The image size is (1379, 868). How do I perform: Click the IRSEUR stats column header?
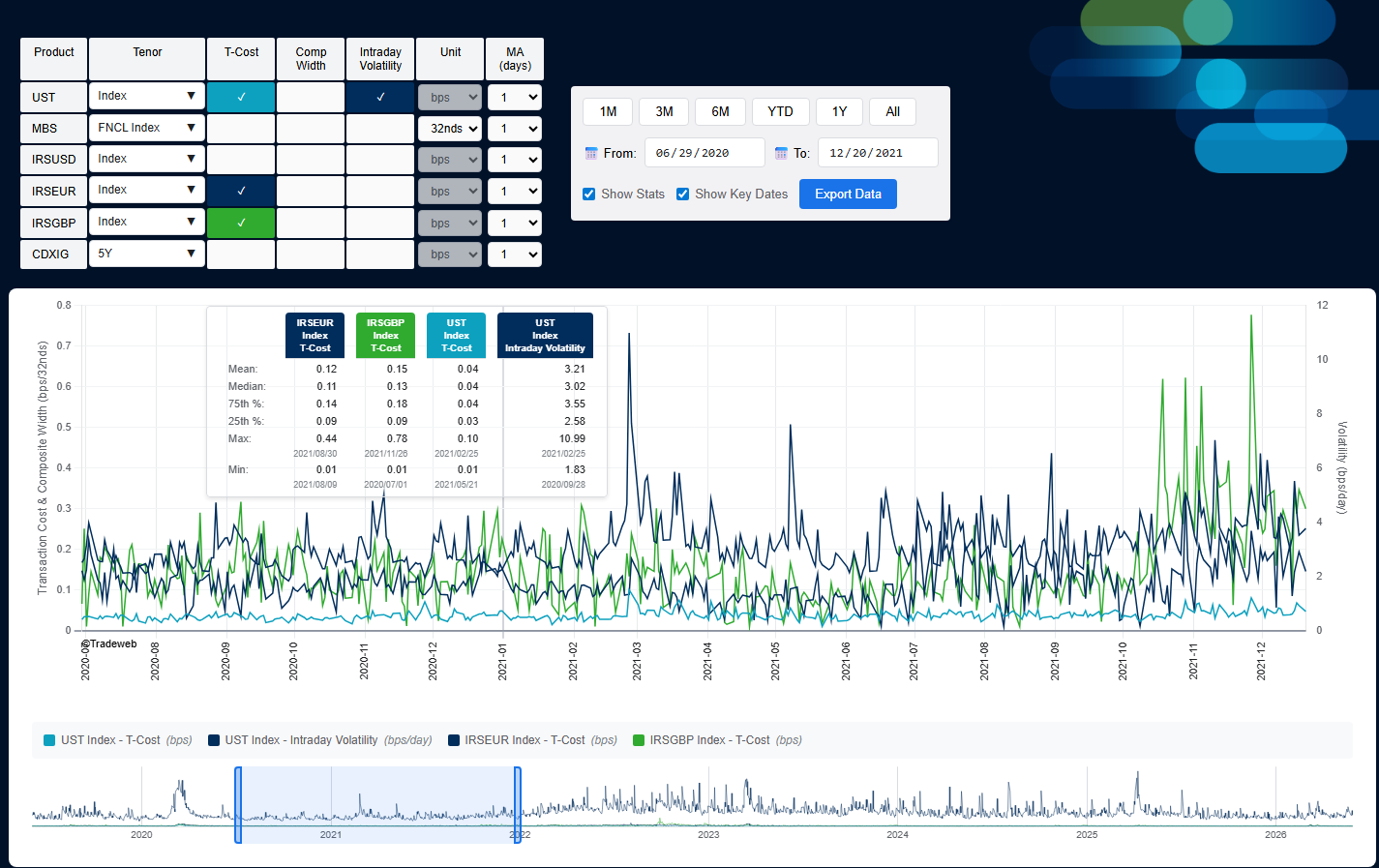click(x=315, y=336)
